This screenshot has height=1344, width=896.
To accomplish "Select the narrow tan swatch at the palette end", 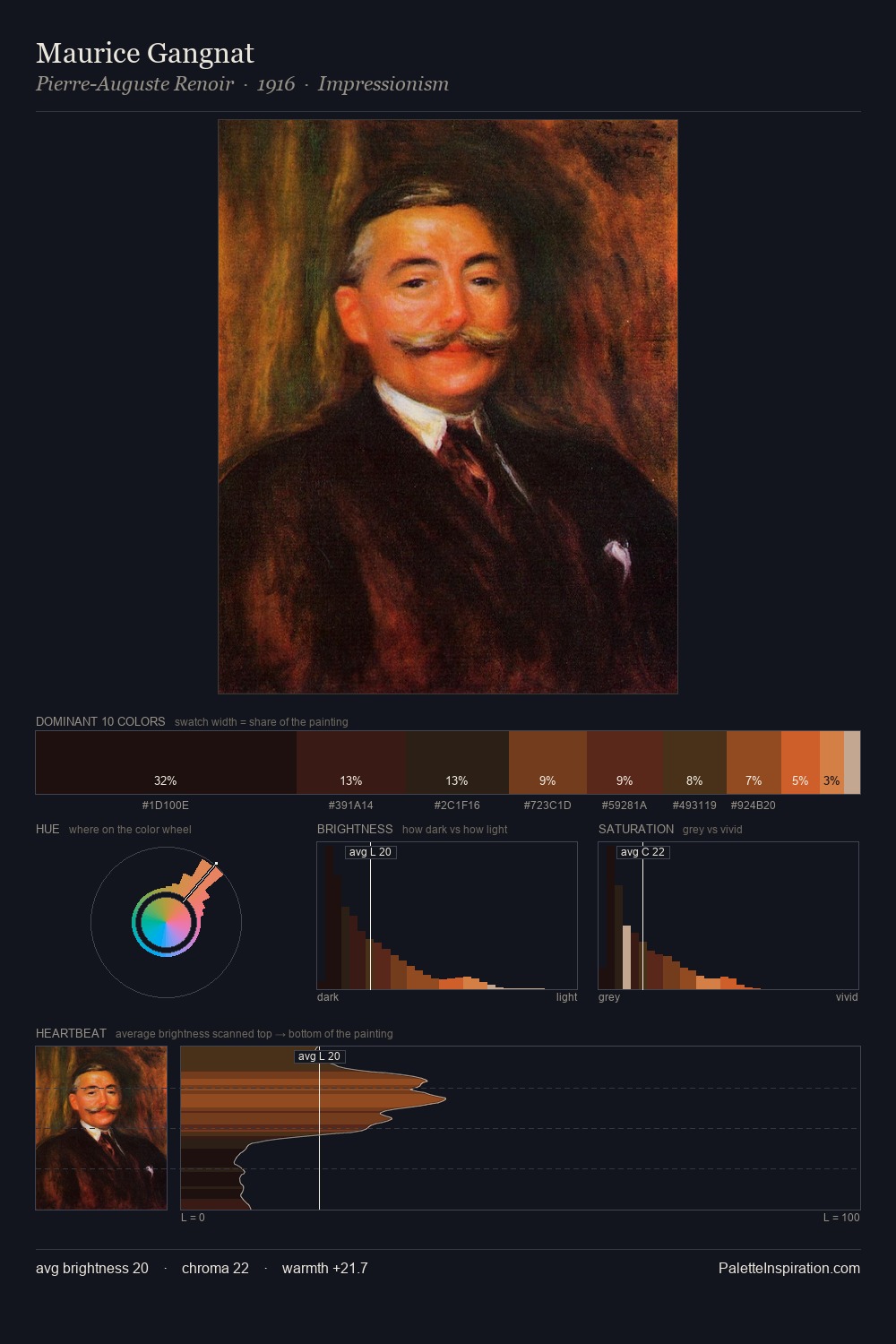I will (x=852, y=762).
